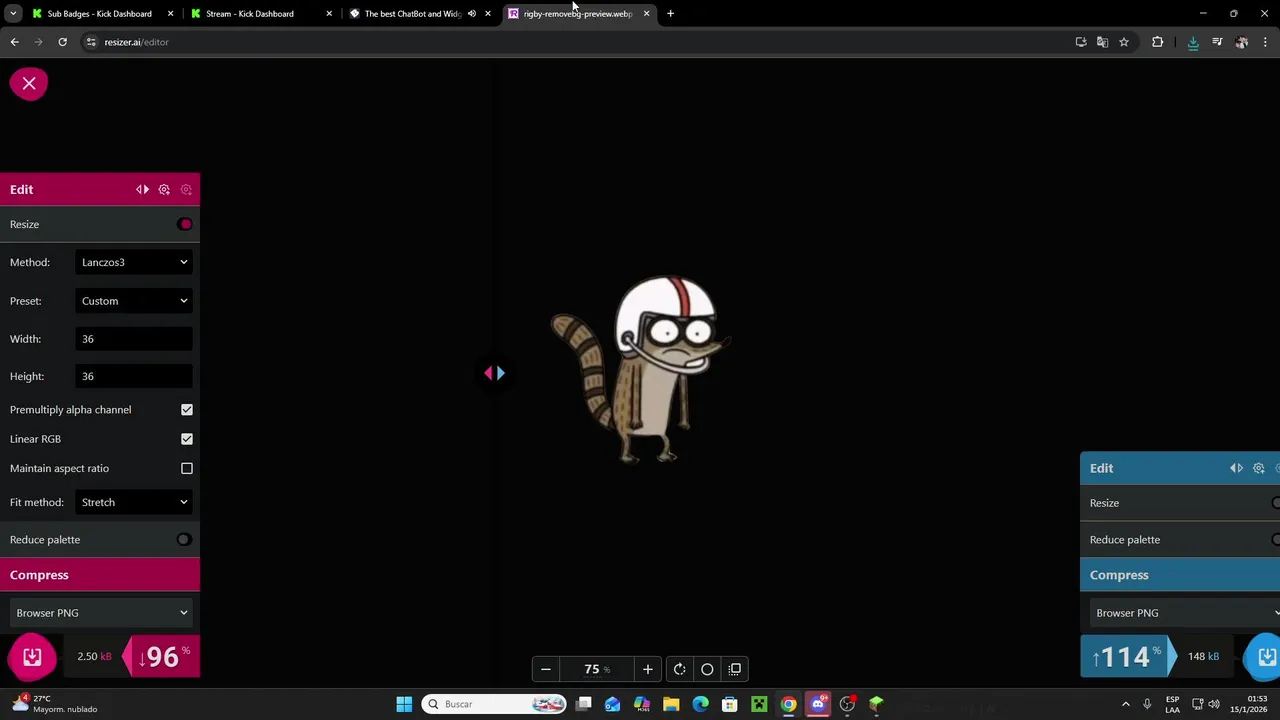Open the Chrome profile avatar
Viewport: 1280px width, 720px height.
coord(1241,42)
